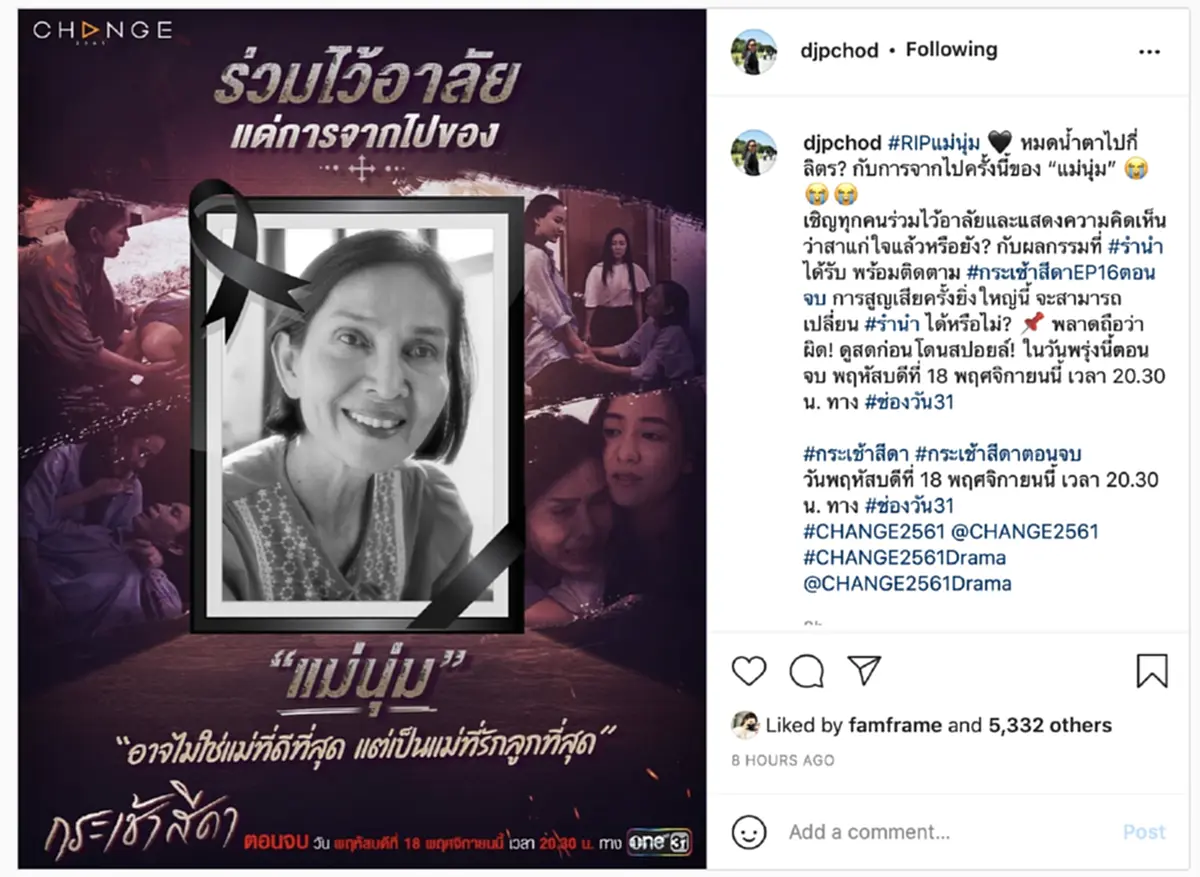Click the Post comment button
The image size is (1200, 877).
[1144, 832]
